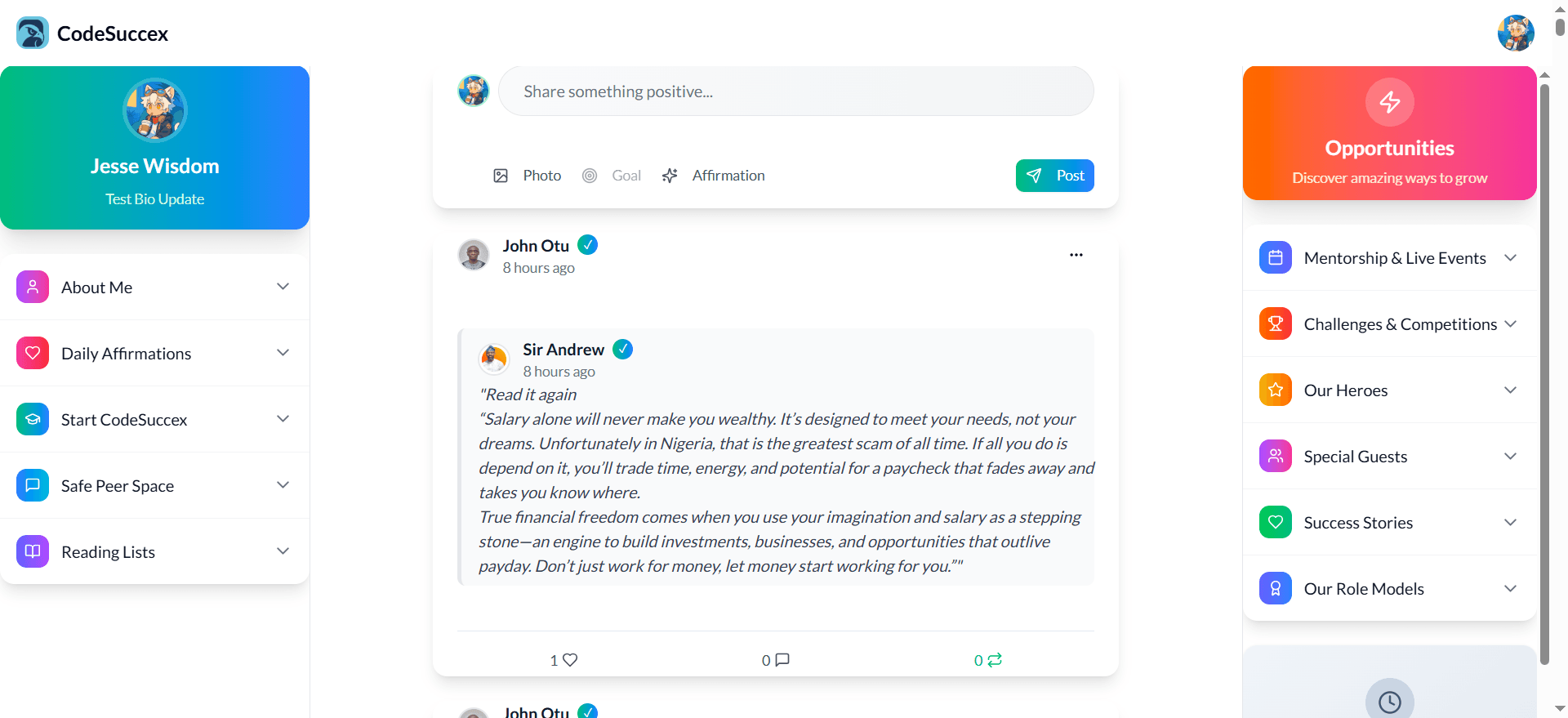Open the Safe Peer Space menu item
This screenshot has height=718, width=1568.
pyautogui.click(x=154, y=485)
